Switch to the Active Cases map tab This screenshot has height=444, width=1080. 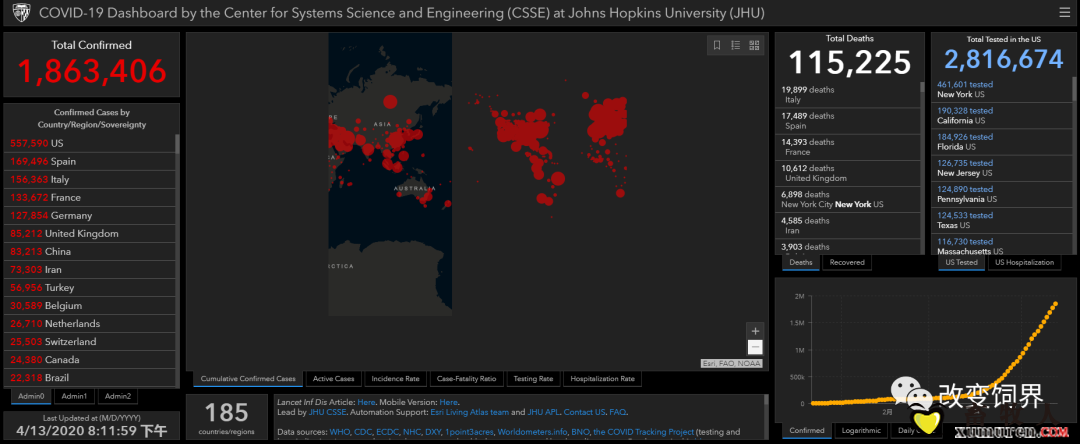pyautogui.click(x=334, y=379)
